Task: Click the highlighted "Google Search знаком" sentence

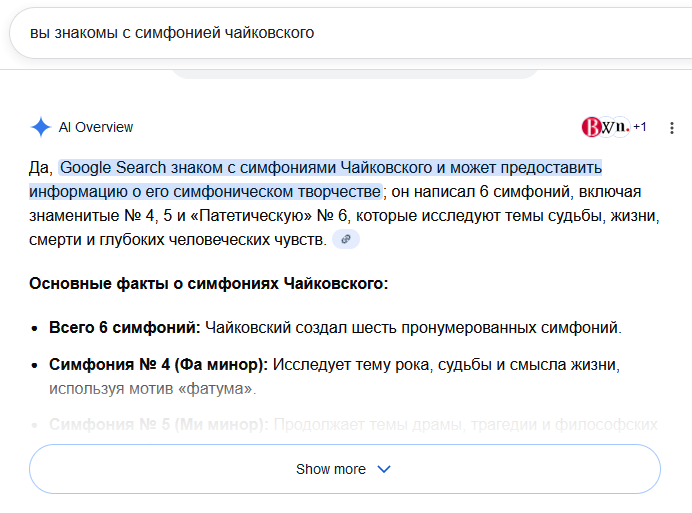Action: 330,167
